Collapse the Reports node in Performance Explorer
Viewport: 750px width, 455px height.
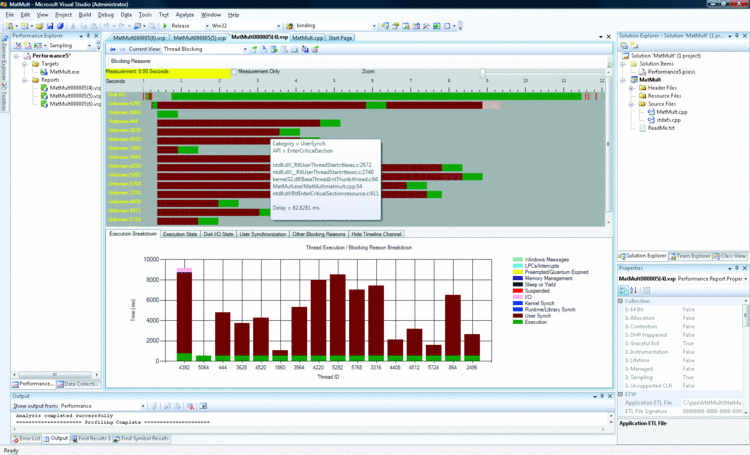(24, 80)
